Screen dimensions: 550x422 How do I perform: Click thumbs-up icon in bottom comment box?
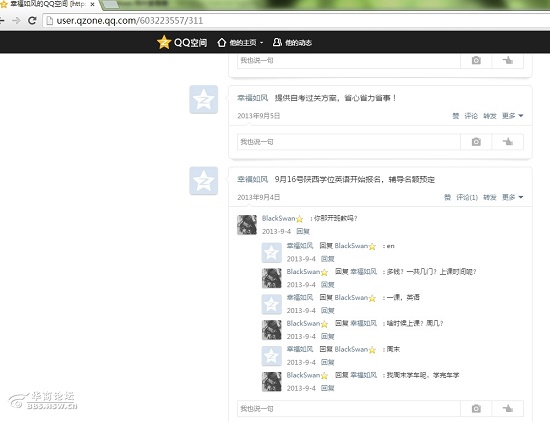pyautogui.click(x=508, y=409)
